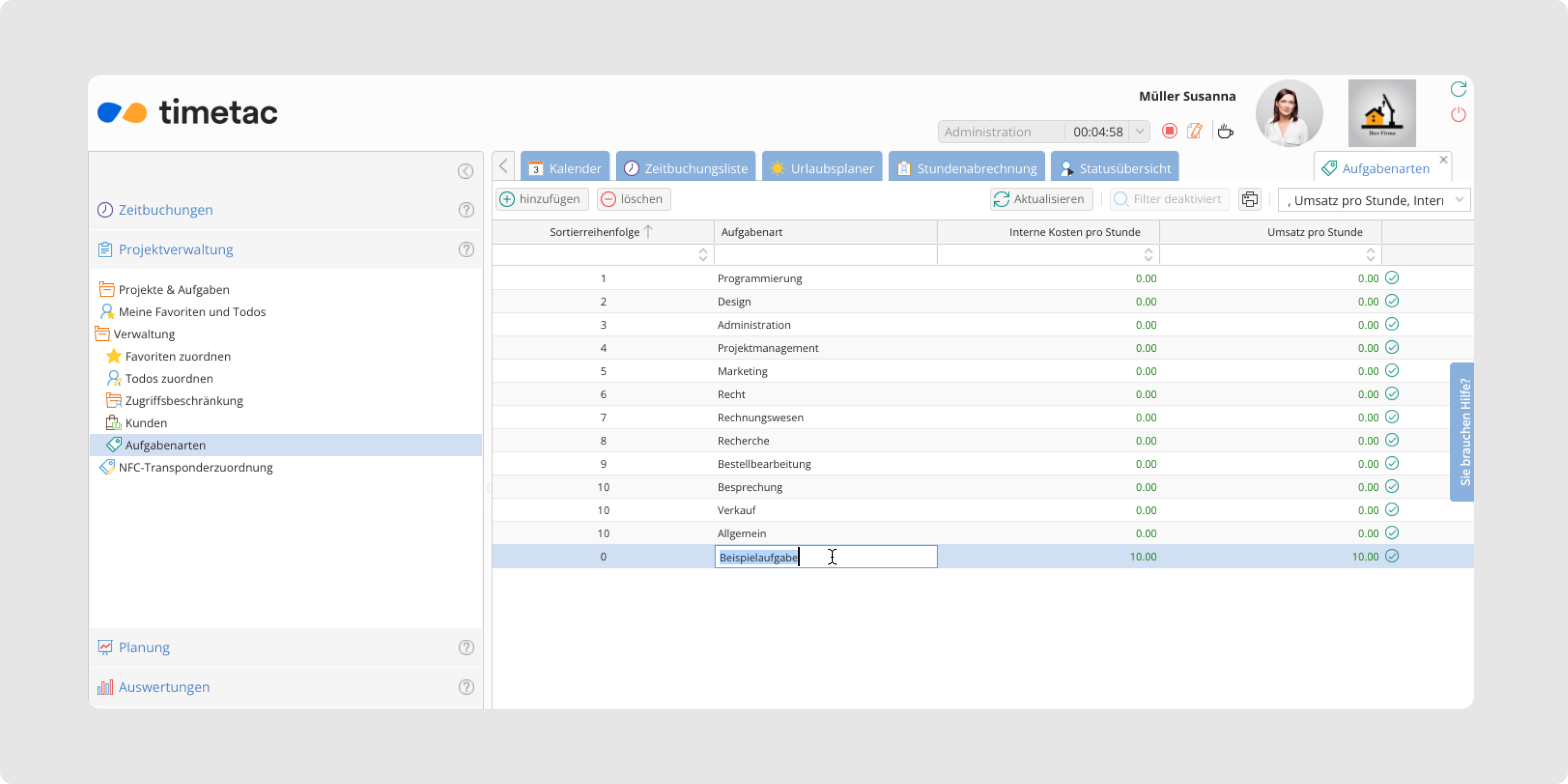
Task: Open help for Zeitbuchungen section
Action: [x=466, y=210]
